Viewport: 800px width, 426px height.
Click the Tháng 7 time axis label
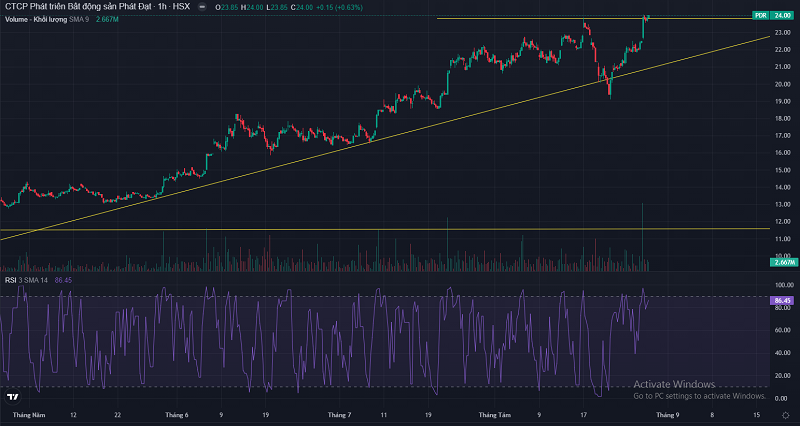tap(340, 413)
